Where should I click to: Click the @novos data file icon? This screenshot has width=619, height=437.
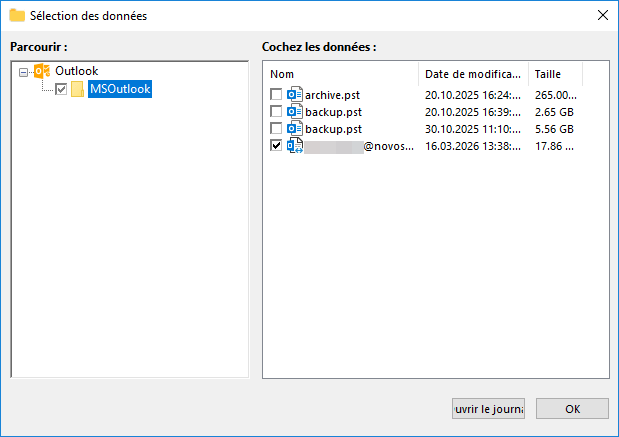pos(295,146)
